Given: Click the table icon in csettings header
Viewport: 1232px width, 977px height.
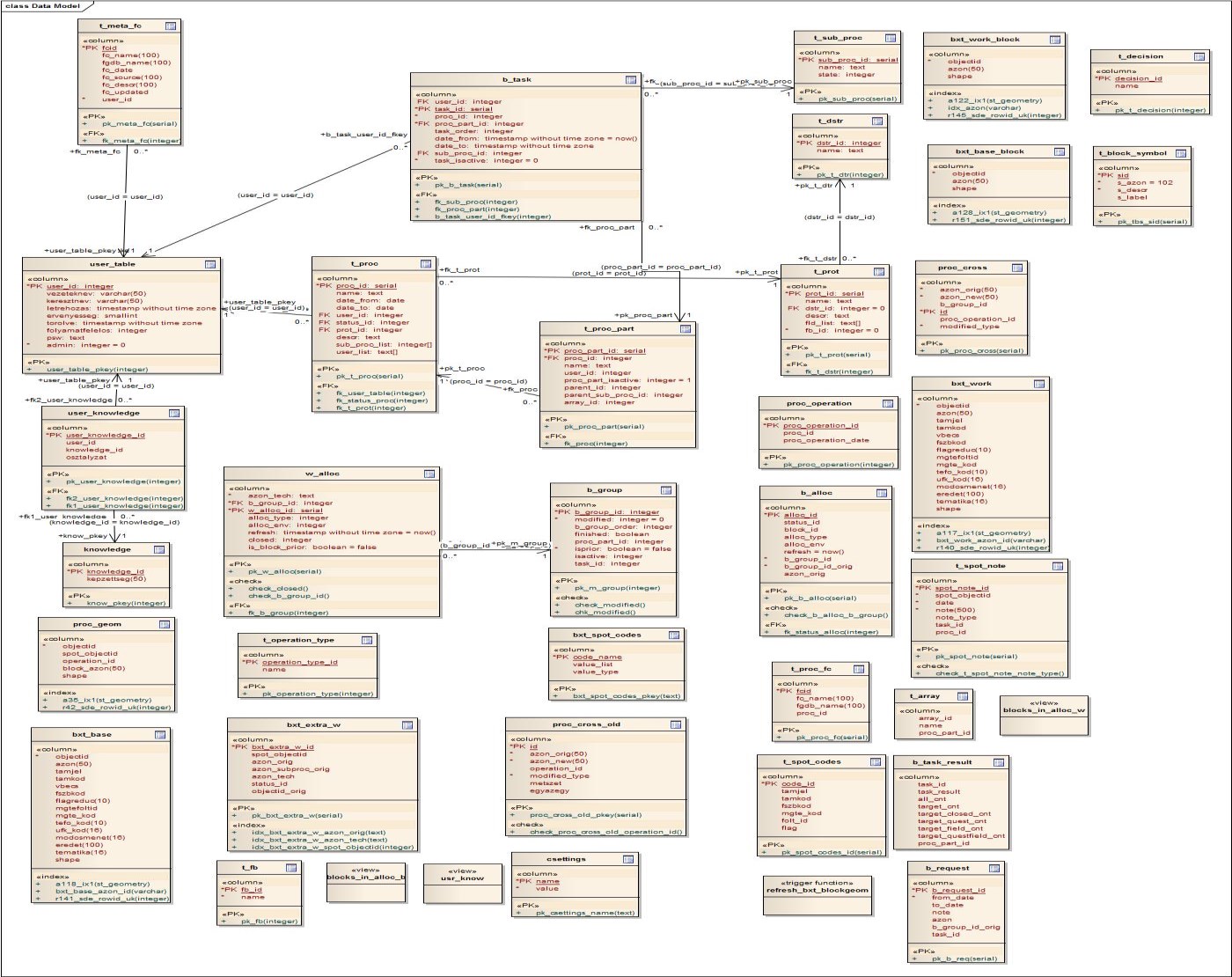Looking at the screenshot, I should (x=628, y=859).
